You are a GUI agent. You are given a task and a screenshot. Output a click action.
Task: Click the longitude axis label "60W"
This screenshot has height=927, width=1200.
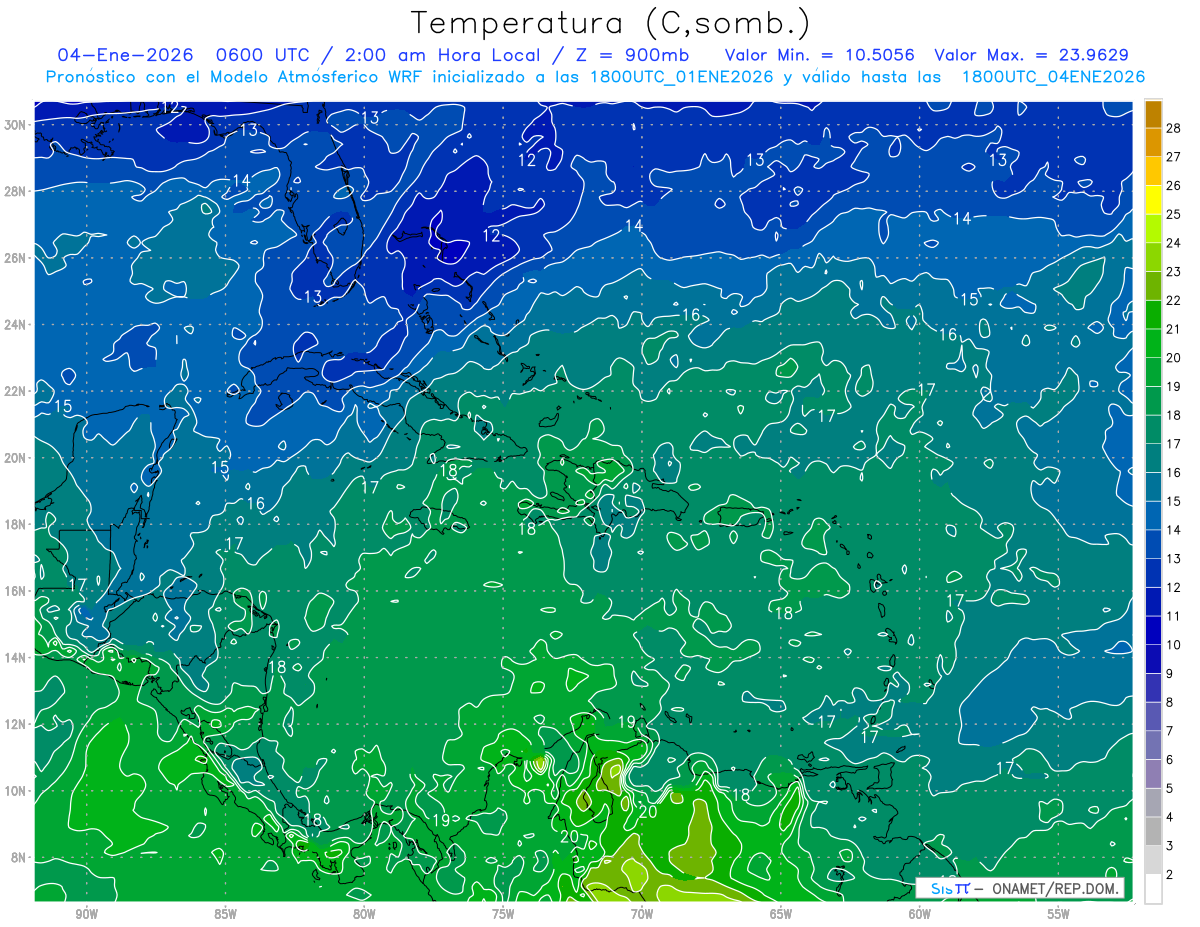[x=920, y=914]
